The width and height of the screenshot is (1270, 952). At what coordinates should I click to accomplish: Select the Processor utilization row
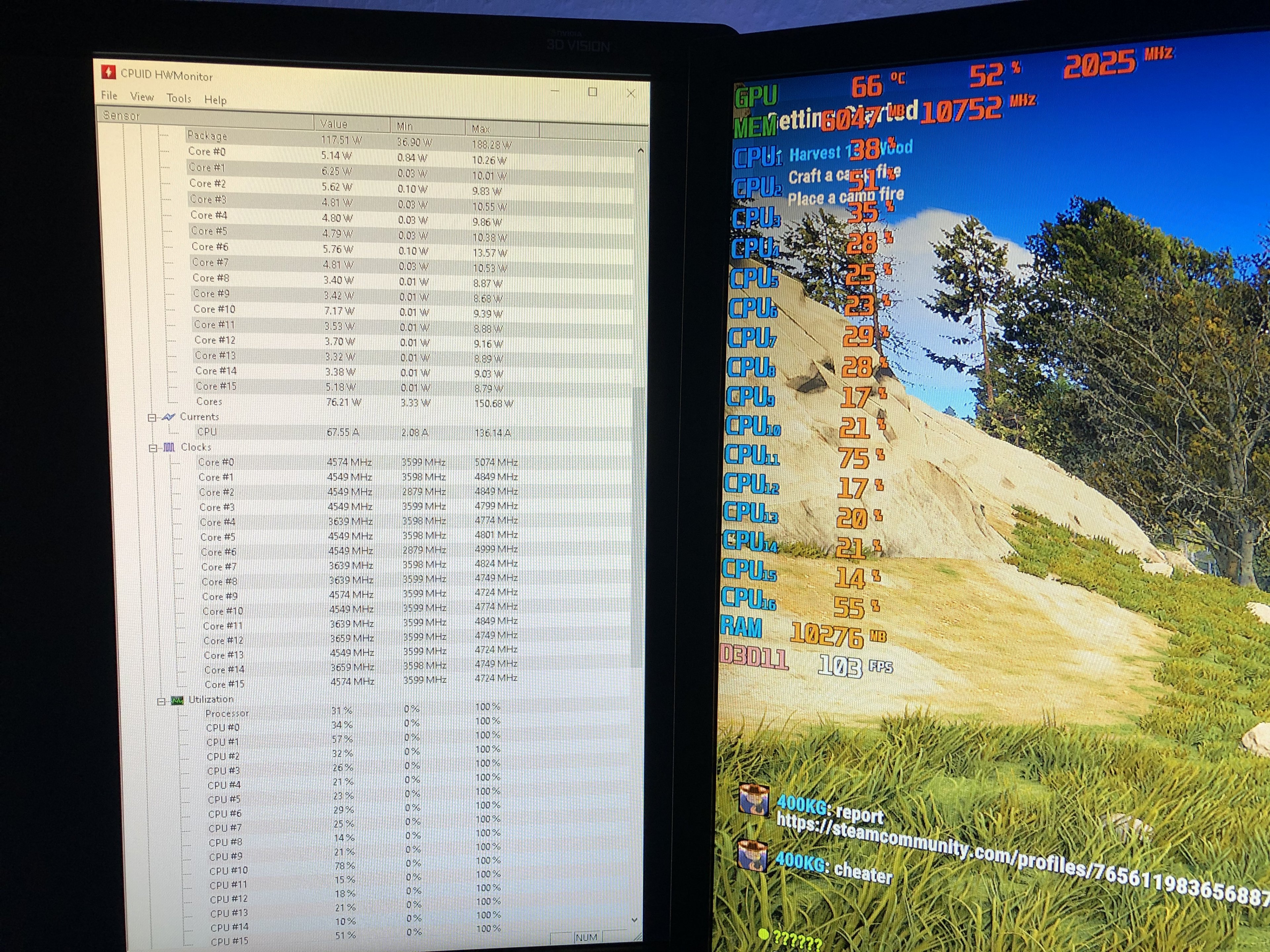[x=227, y=713]
